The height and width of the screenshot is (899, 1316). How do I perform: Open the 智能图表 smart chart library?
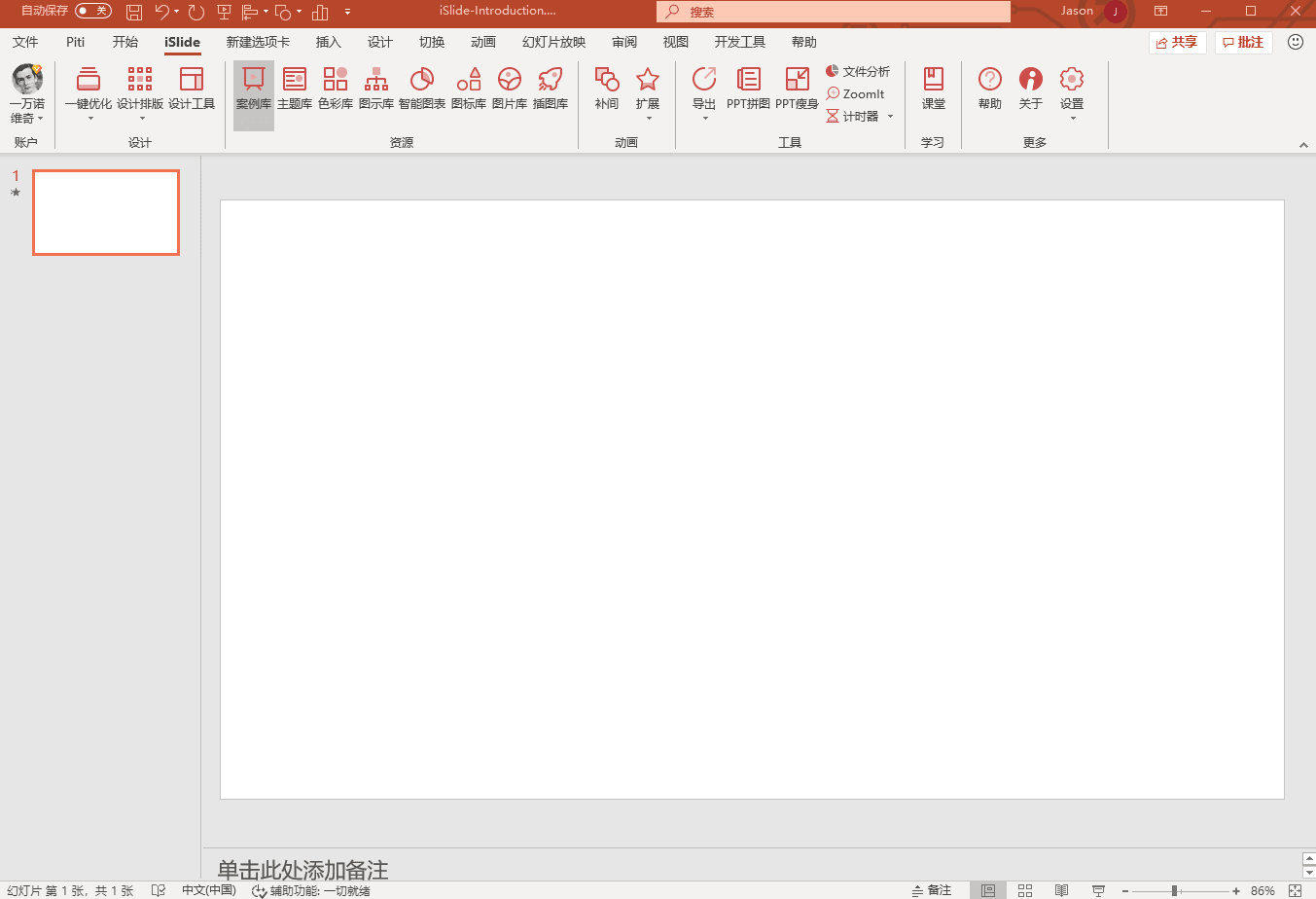tap(422, 89)
